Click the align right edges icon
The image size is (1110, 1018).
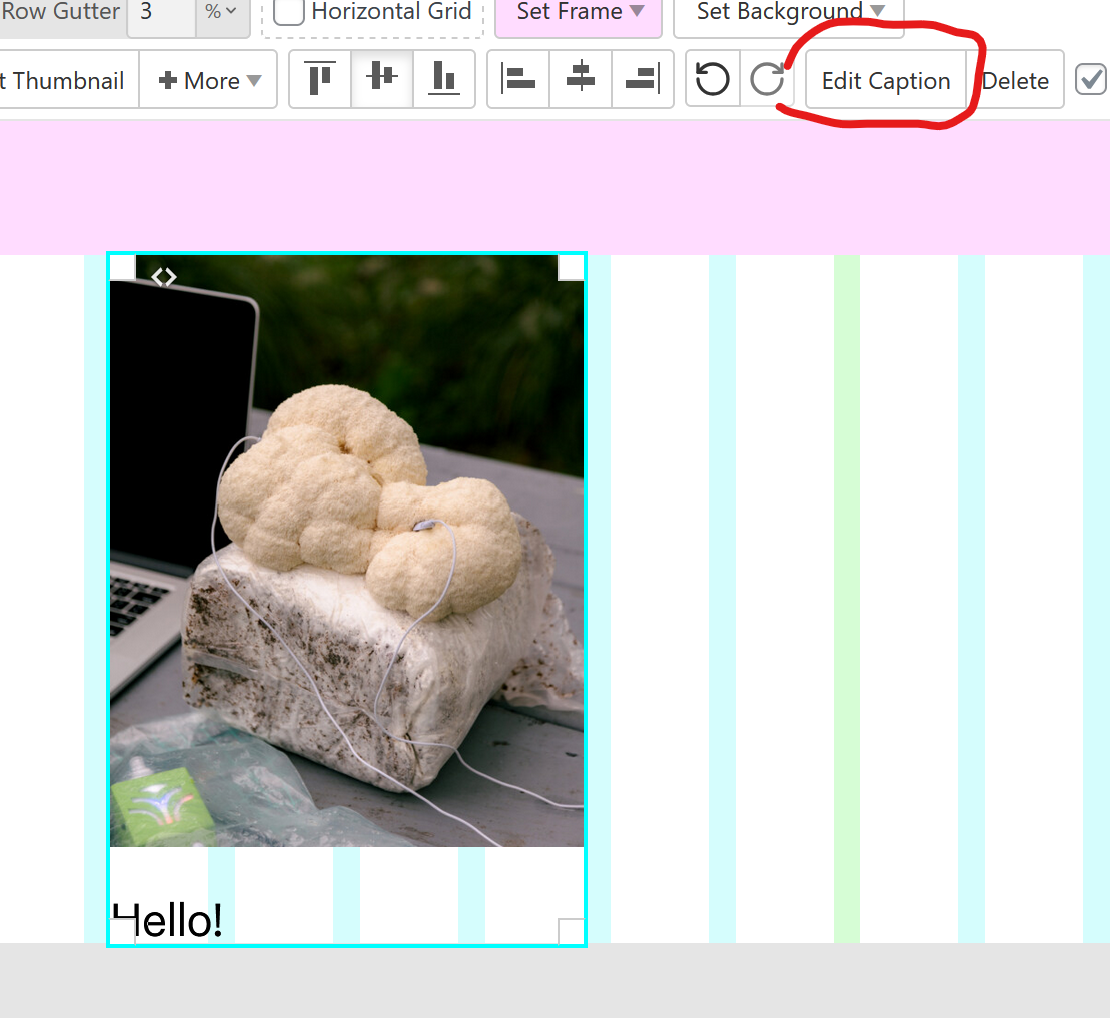click(x=643, y=78)
